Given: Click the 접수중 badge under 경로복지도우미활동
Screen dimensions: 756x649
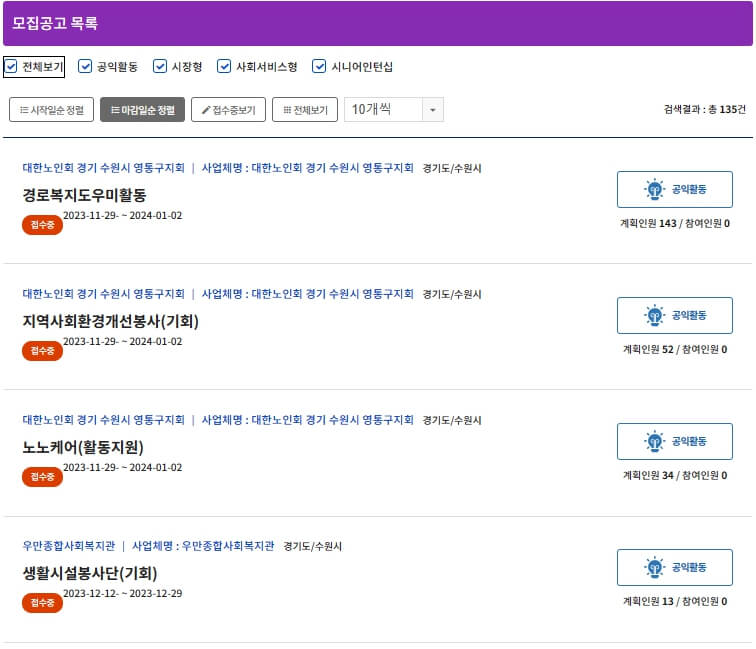Looking at the screenshot, I should point(42,225).
